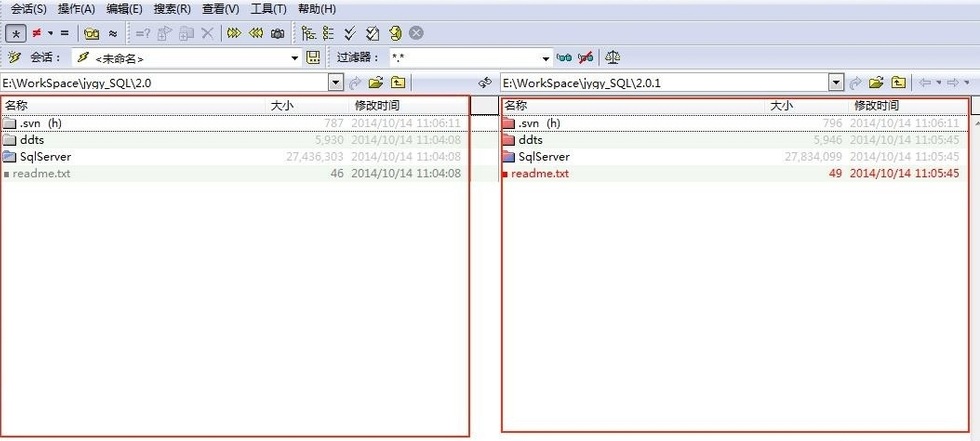Click the right pane Back arrow
980x441 pixels.
click(925, 82)
